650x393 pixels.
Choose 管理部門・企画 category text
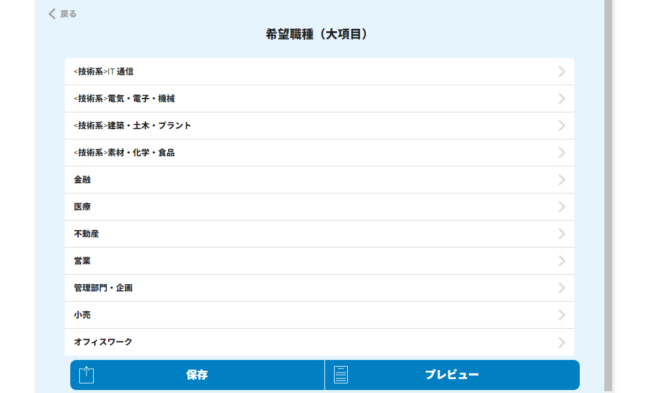pos(103,288)
